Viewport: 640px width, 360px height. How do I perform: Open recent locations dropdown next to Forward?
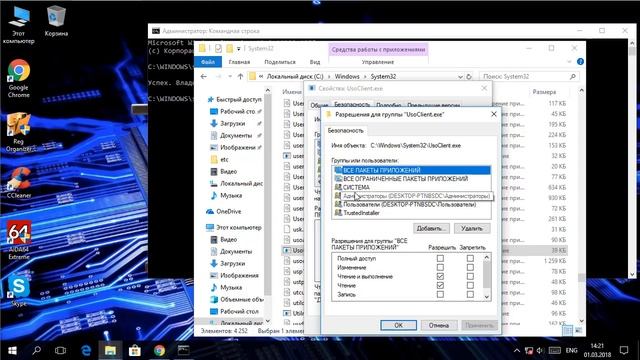click(230, 76)
